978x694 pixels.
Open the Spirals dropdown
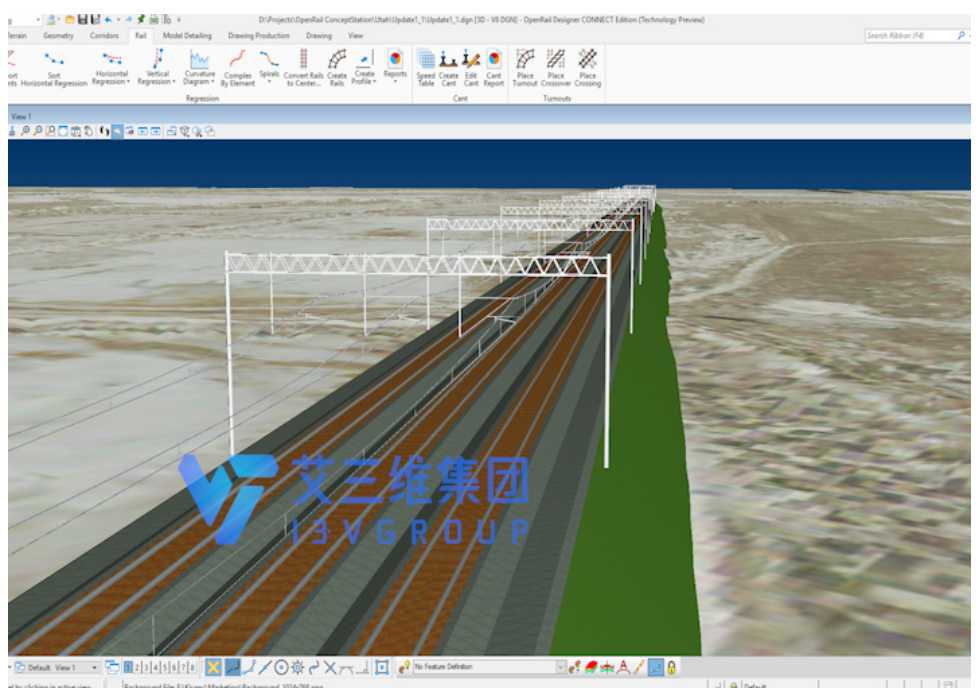coord(269,67)
